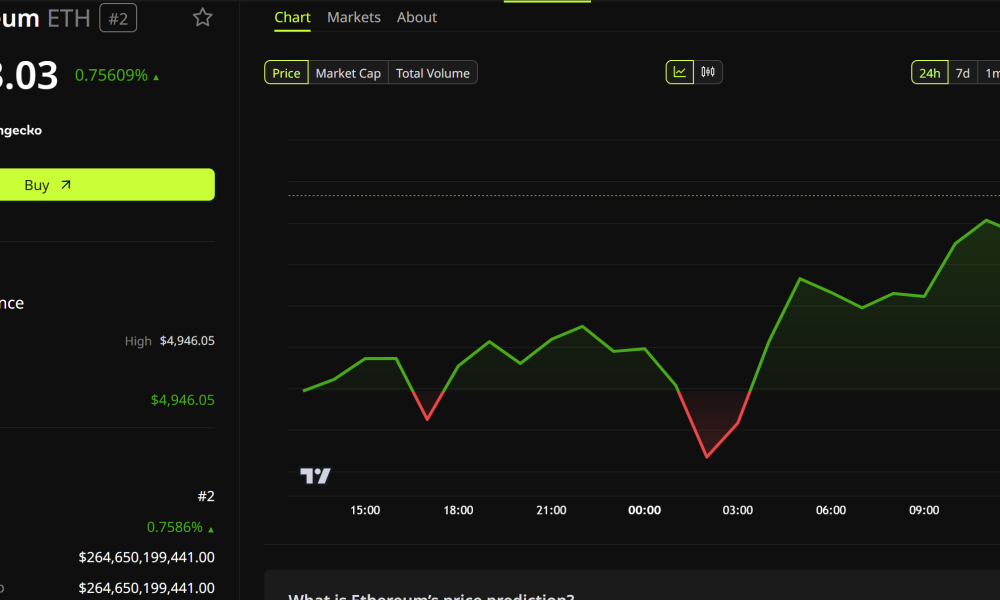Click the TradingView logo on chart
Image resolution: width=1000 pixels, height=600 pixels.
(x=315, y=476)
